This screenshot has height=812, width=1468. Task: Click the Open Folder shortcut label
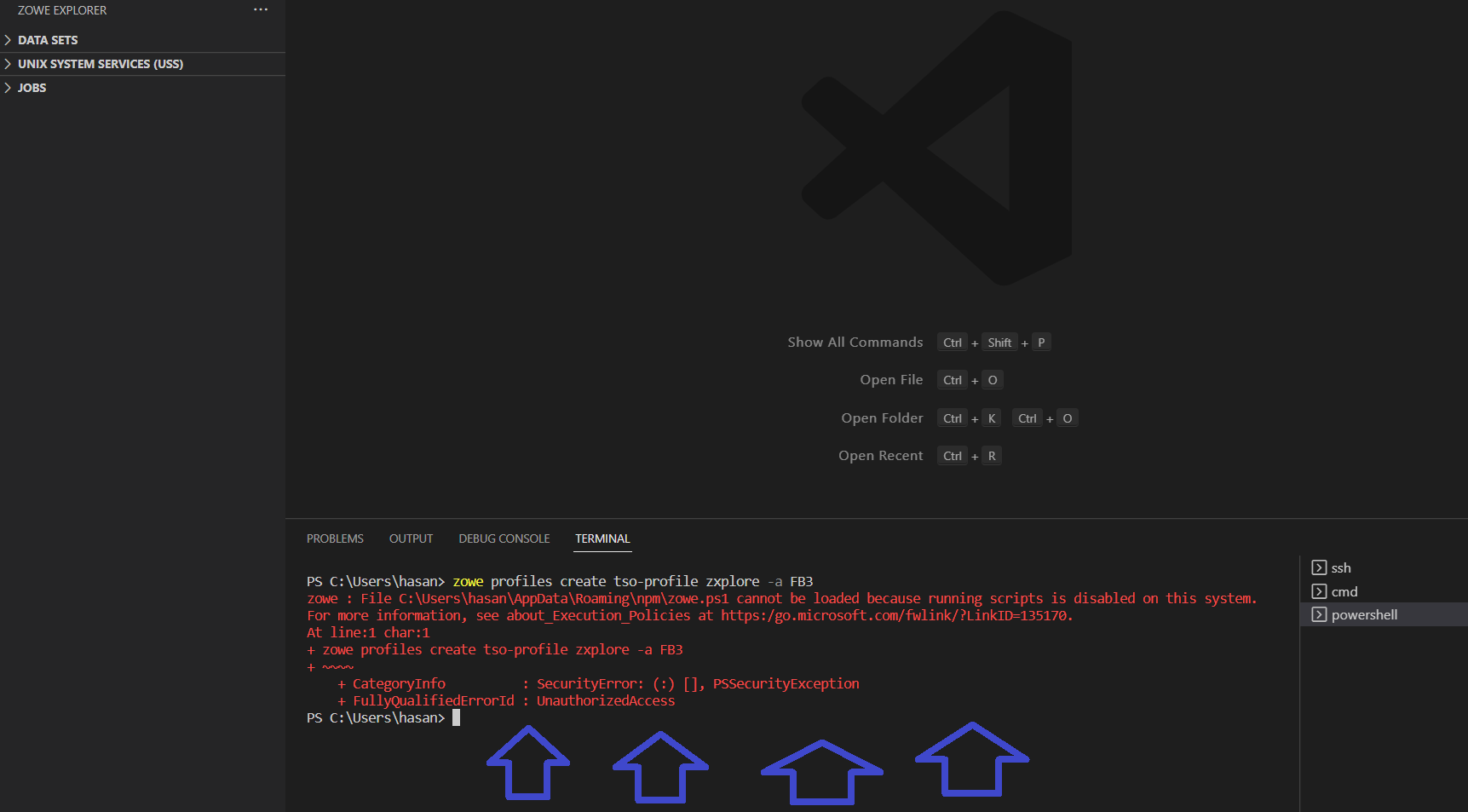coord(882,418)
